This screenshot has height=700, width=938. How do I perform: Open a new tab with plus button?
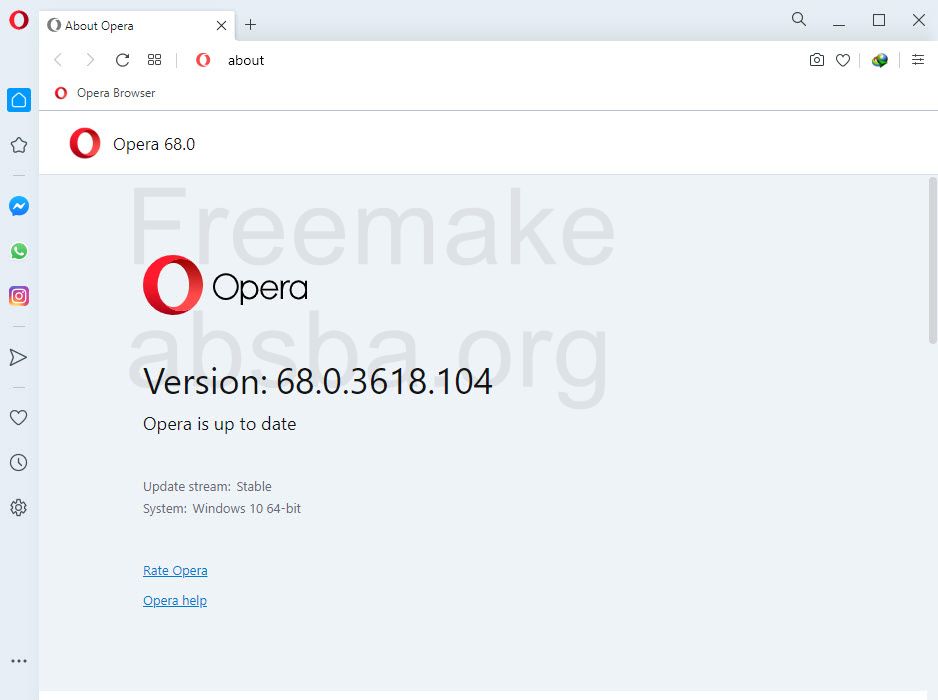pos(251,25)
